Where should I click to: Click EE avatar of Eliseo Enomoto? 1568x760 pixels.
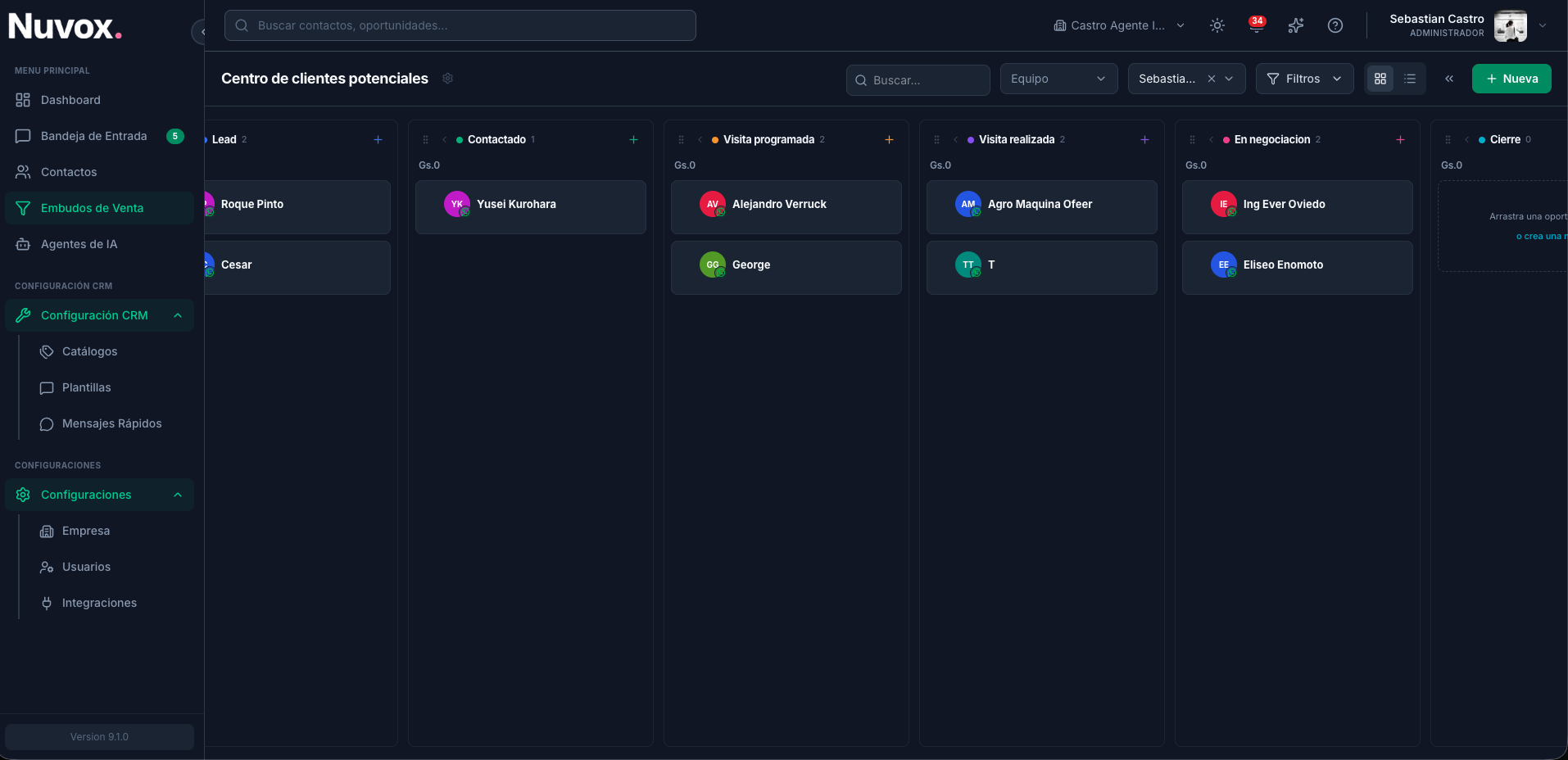tap(1224, 265)
